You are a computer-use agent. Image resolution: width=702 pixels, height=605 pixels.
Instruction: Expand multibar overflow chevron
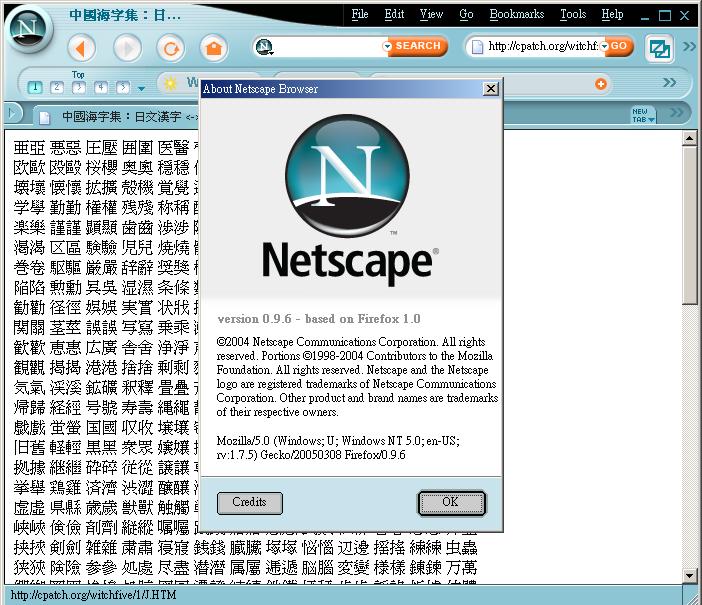[669, 82]
